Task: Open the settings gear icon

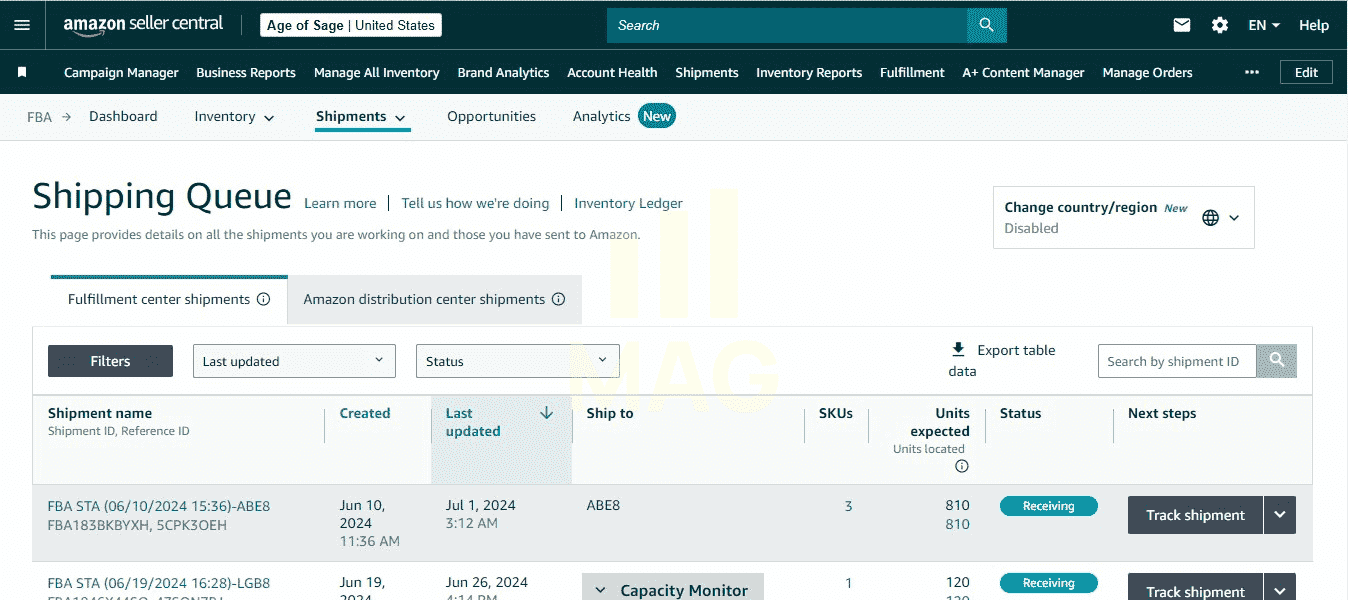Action: (1220, 25)
